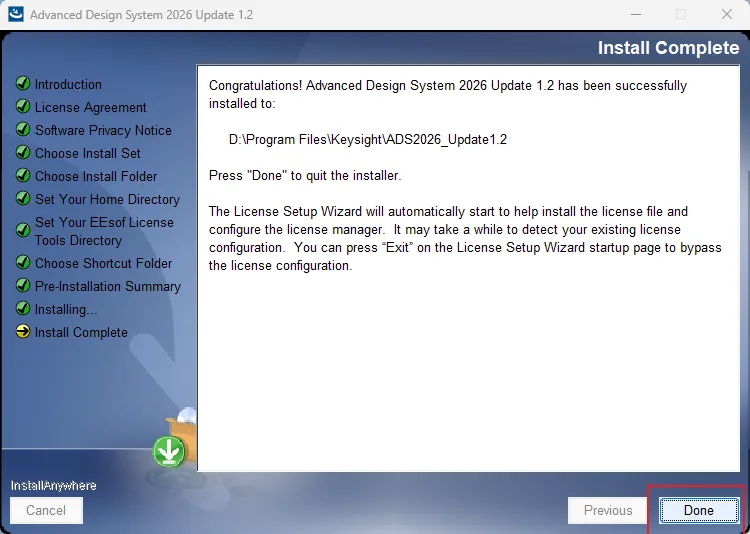
Task: Click the disabled Previous button
Action: point(607,511)
